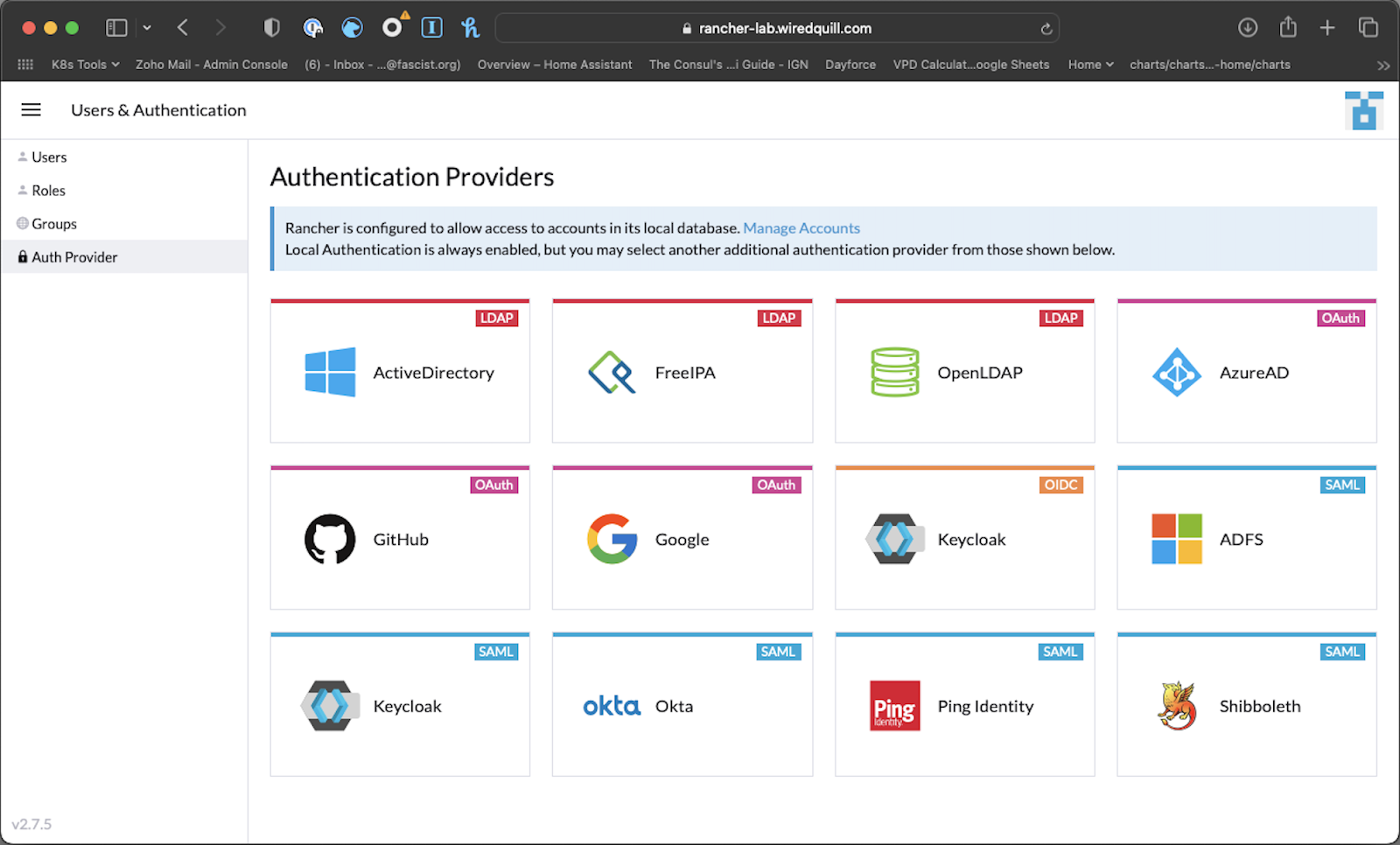Expand the Home bookmark folder
This screenshot has height=845, width=1400.
pyautogui.click(x=1090, y=65)
